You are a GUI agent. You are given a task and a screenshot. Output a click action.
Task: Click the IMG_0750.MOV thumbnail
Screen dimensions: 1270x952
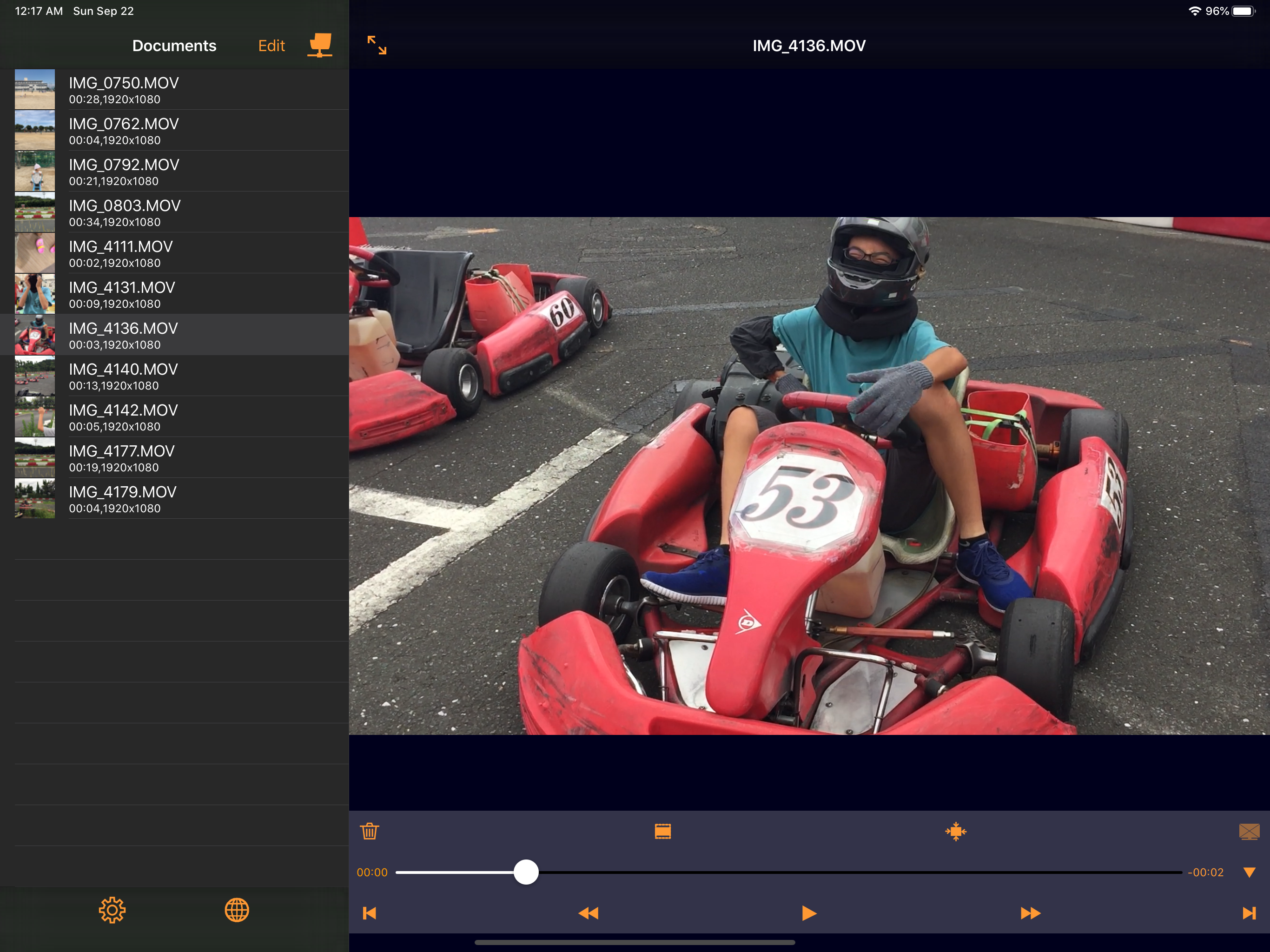tap(34, 90)
